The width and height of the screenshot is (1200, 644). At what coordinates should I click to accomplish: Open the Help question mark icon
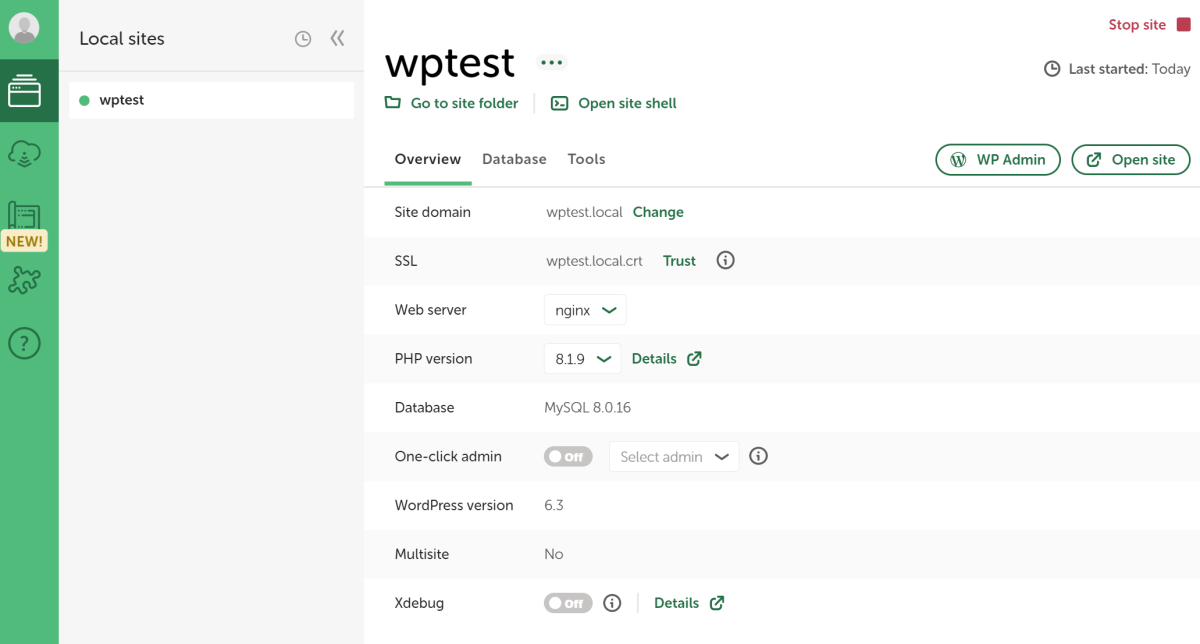[x=24, y=344]
